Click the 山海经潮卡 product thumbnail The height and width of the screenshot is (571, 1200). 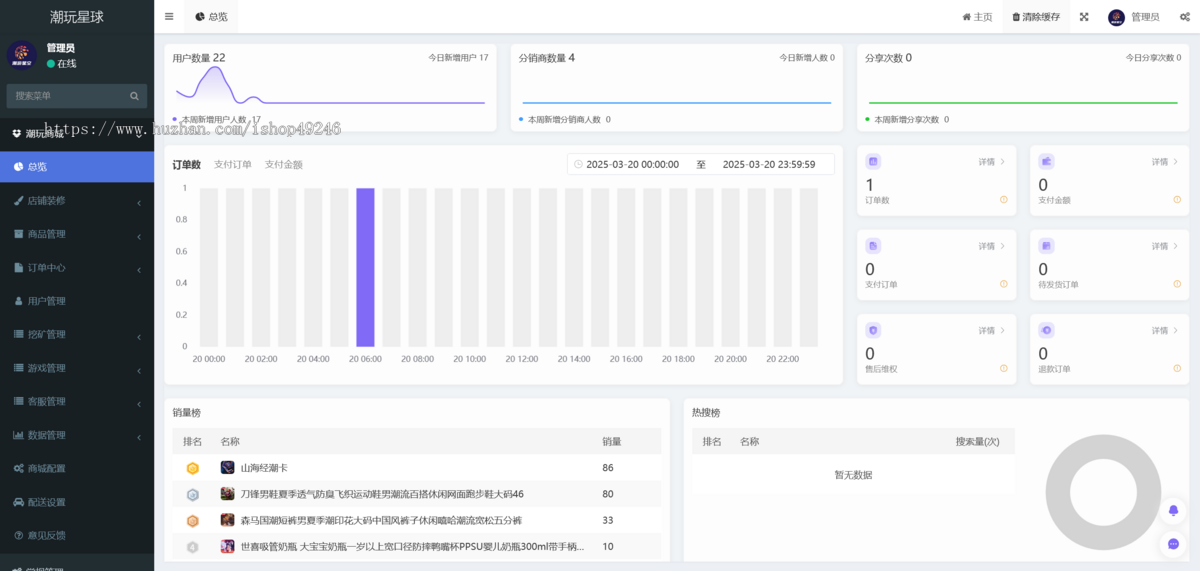pos(228,468)
